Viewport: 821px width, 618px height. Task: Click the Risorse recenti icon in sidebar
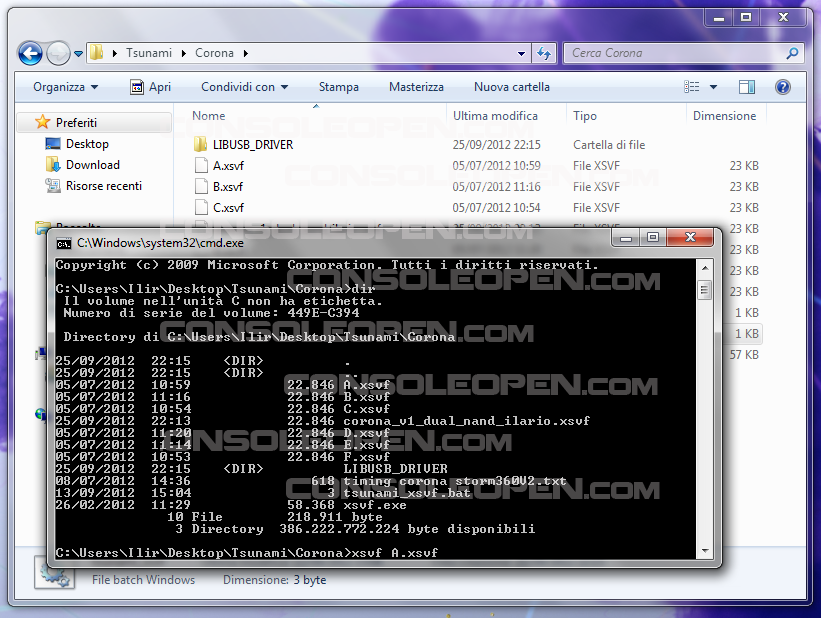pos(53,185)
